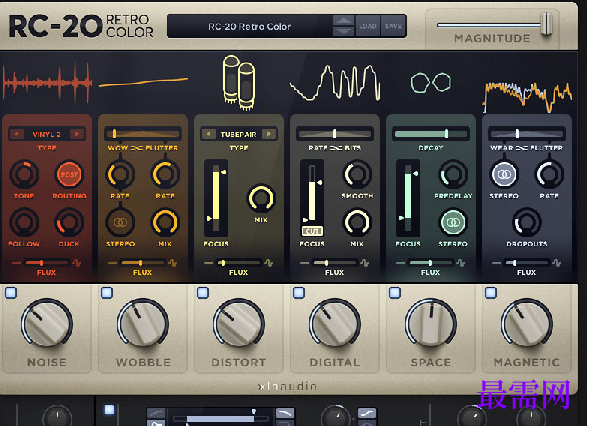Toggle the Noise module power checkbox

point(11,293)
